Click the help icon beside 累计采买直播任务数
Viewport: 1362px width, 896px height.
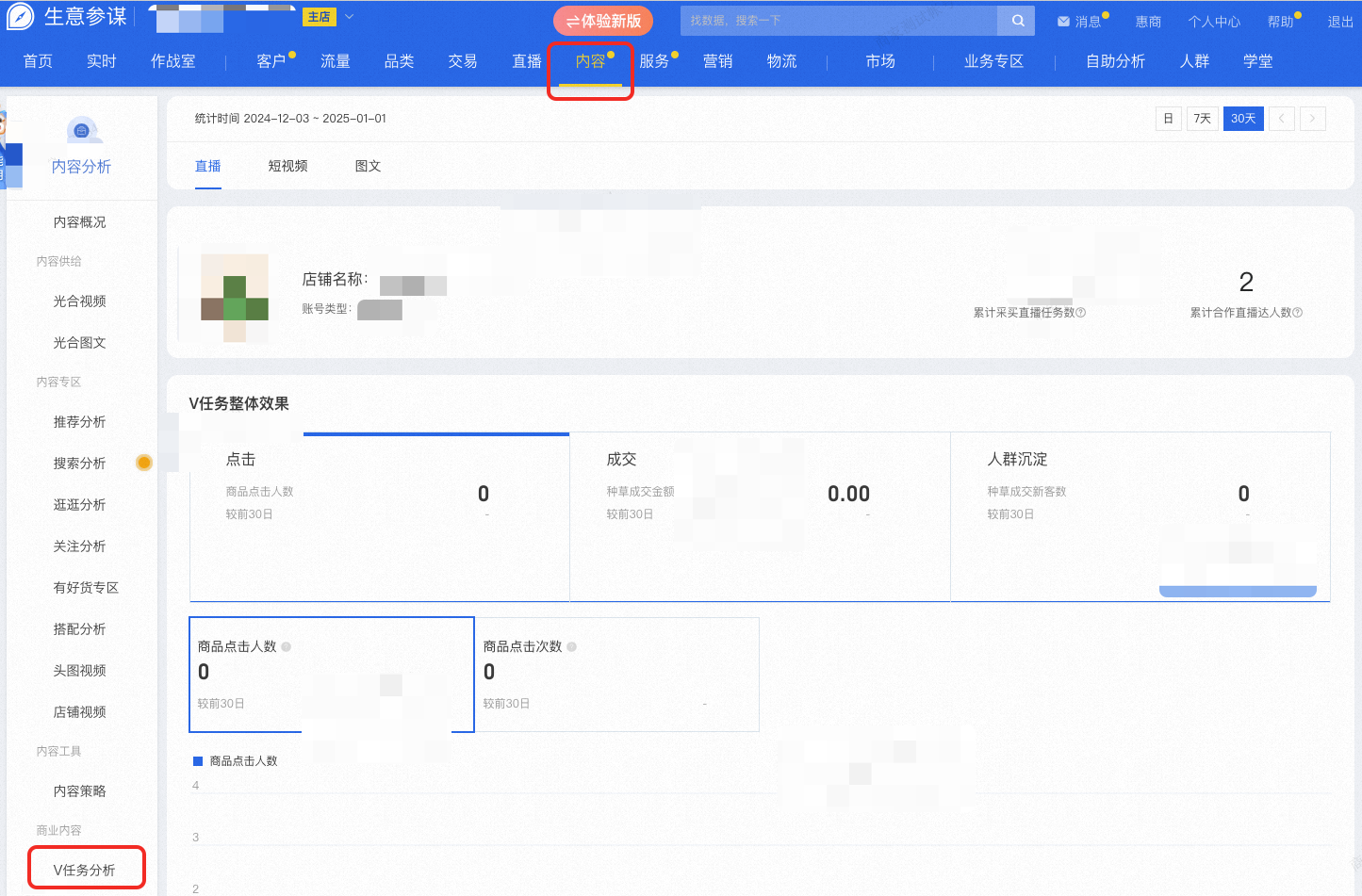point(1081,313)
